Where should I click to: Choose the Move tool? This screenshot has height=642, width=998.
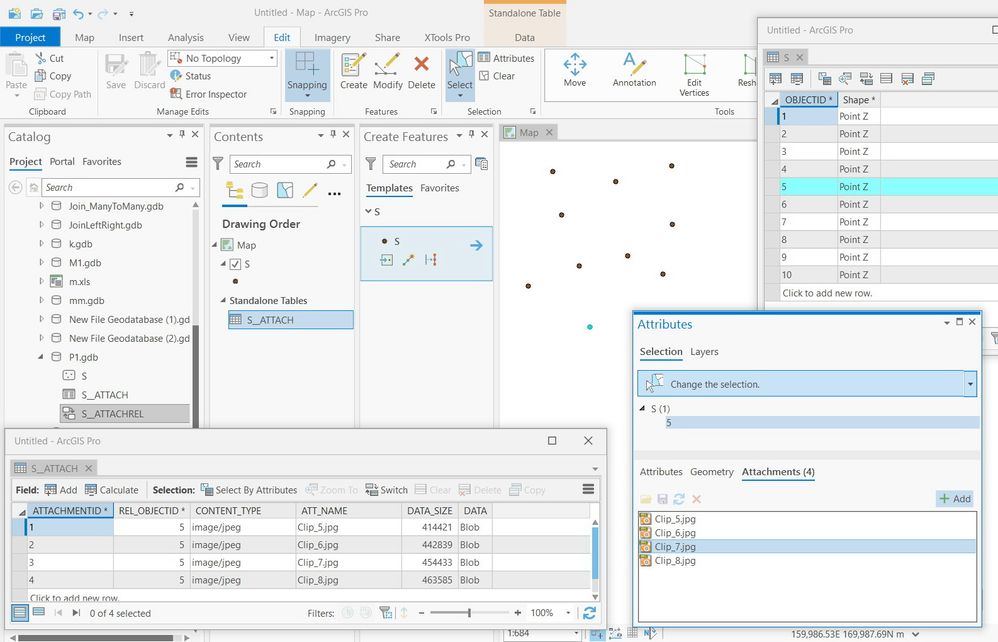pos(575,70)
